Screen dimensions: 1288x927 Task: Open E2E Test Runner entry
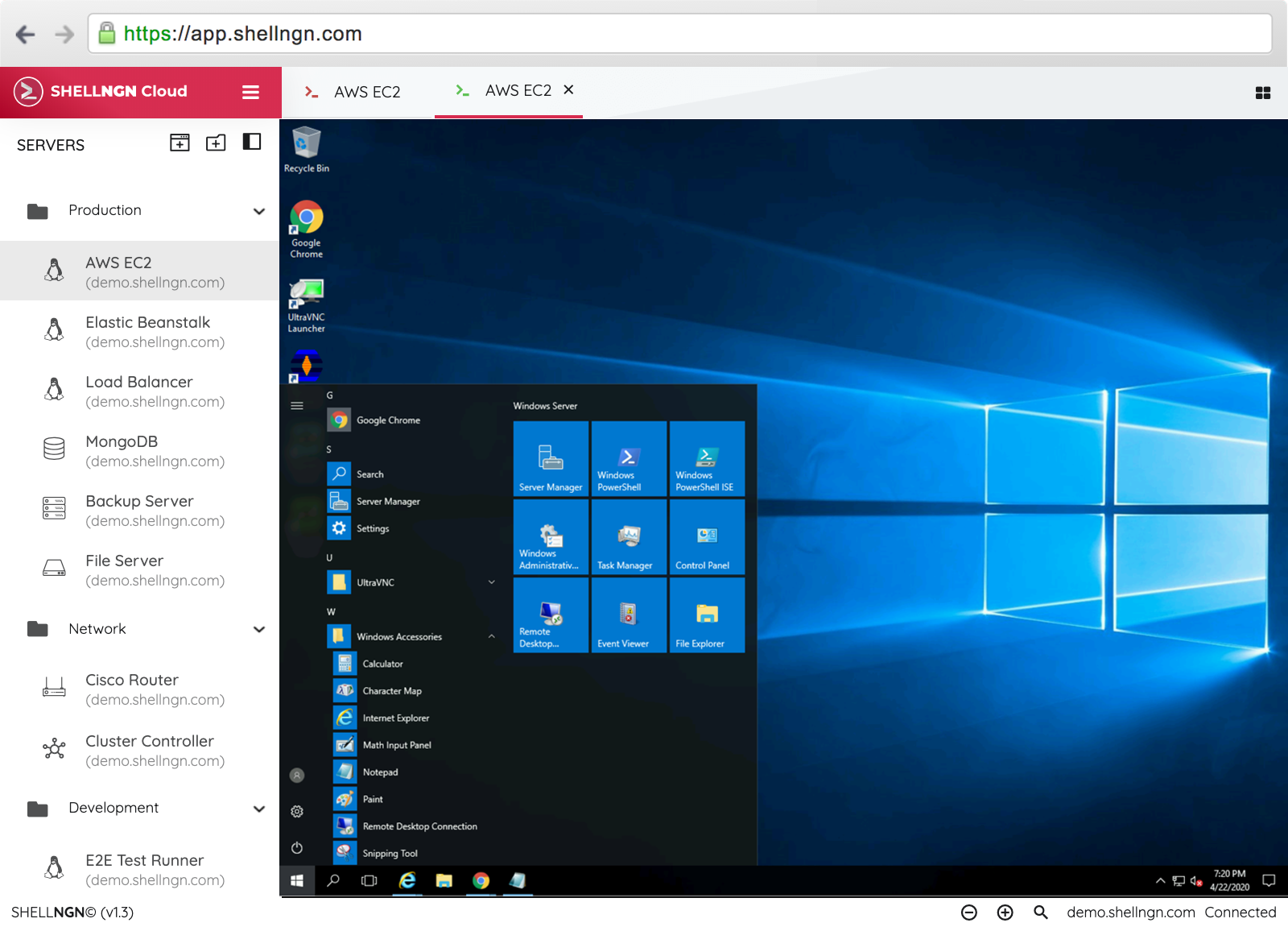[x=140, y=869]
